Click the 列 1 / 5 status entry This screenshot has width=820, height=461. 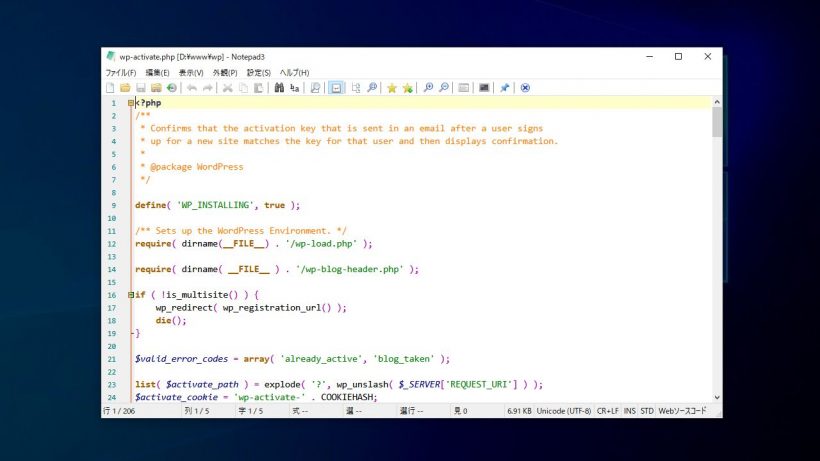point(197,411)
